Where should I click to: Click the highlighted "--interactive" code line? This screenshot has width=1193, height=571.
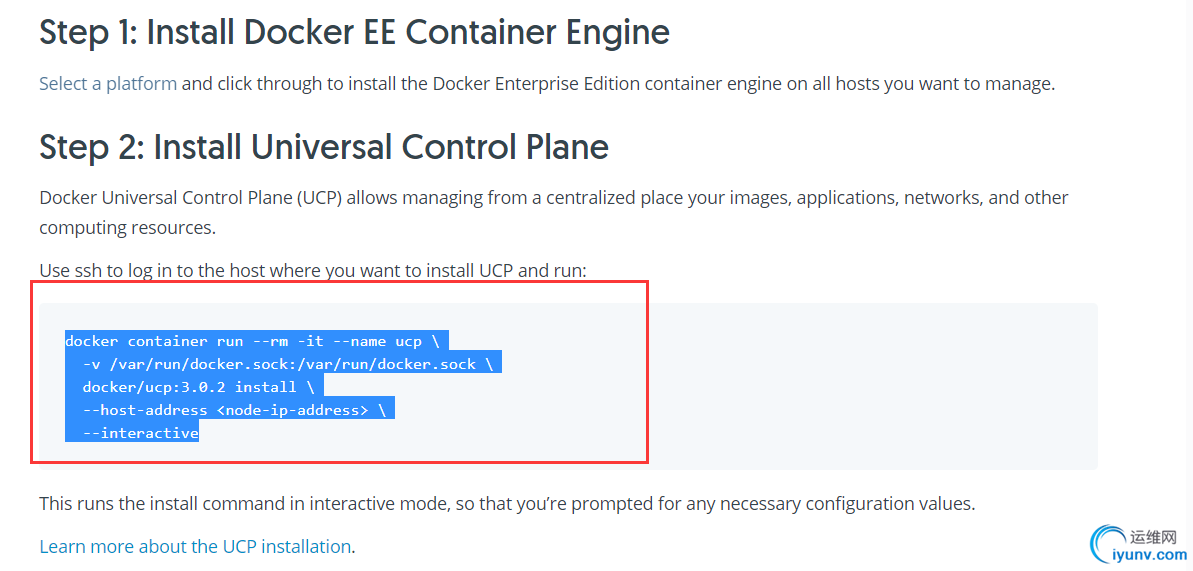[132, 433]
